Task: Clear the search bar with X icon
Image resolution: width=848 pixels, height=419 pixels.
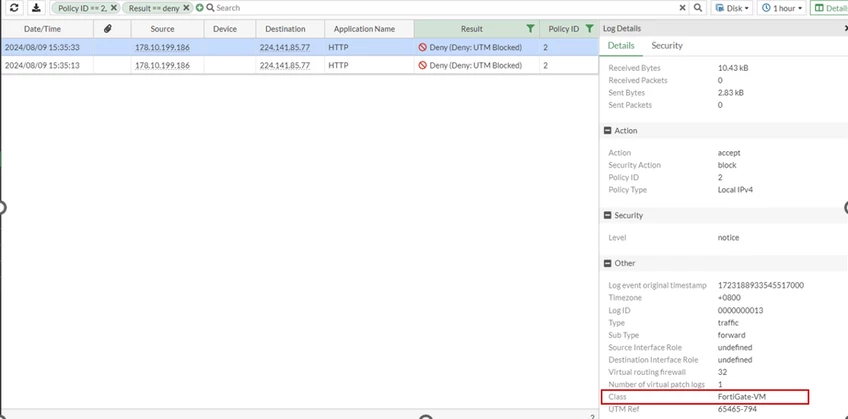Action: [x=683, y=8]
